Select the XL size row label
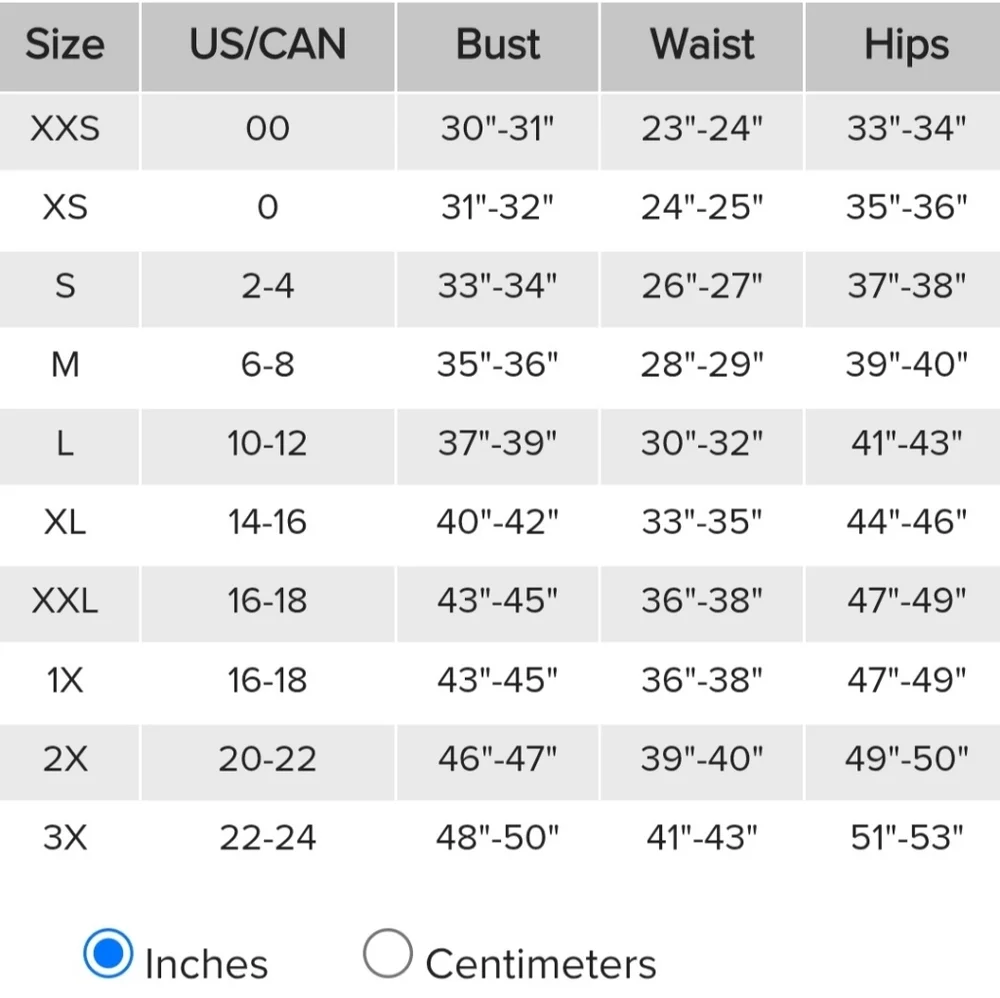The height and width of the screenshot is (998, 1000). click(65, 522)
